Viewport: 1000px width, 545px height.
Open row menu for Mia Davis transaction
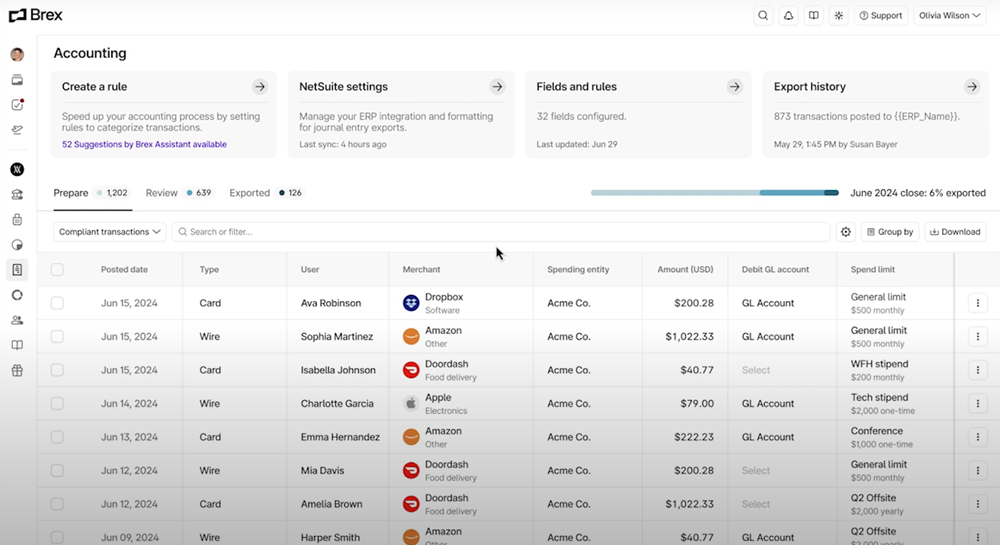(978, 470)
